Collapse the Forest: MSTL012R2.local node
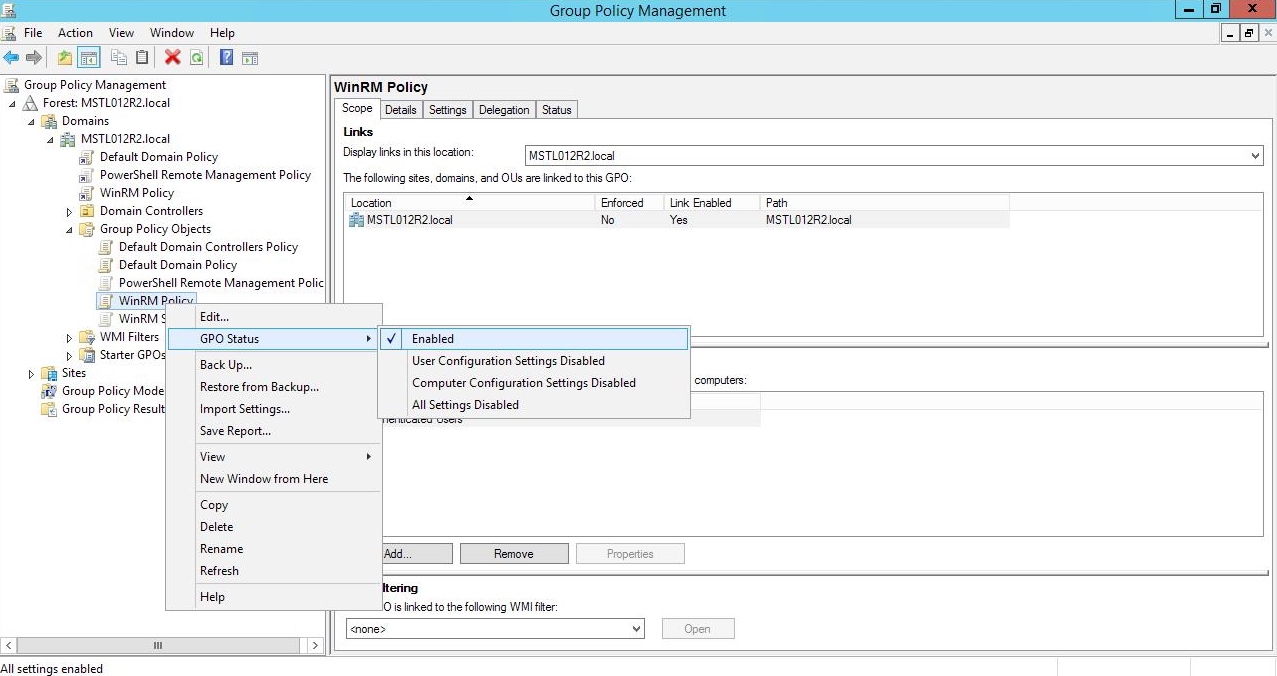 click(13, 104)
